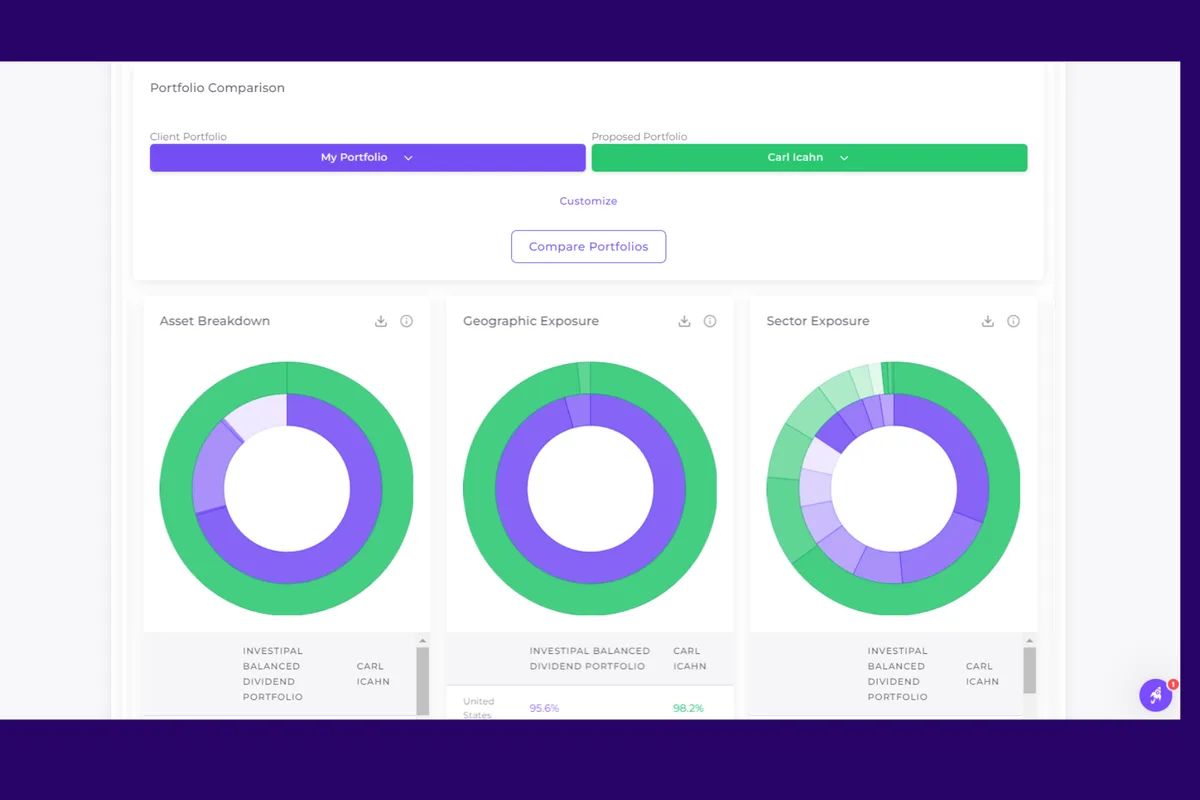
Task: Select large purple inner segment in Sector Exposure
Action: point(960,450)
